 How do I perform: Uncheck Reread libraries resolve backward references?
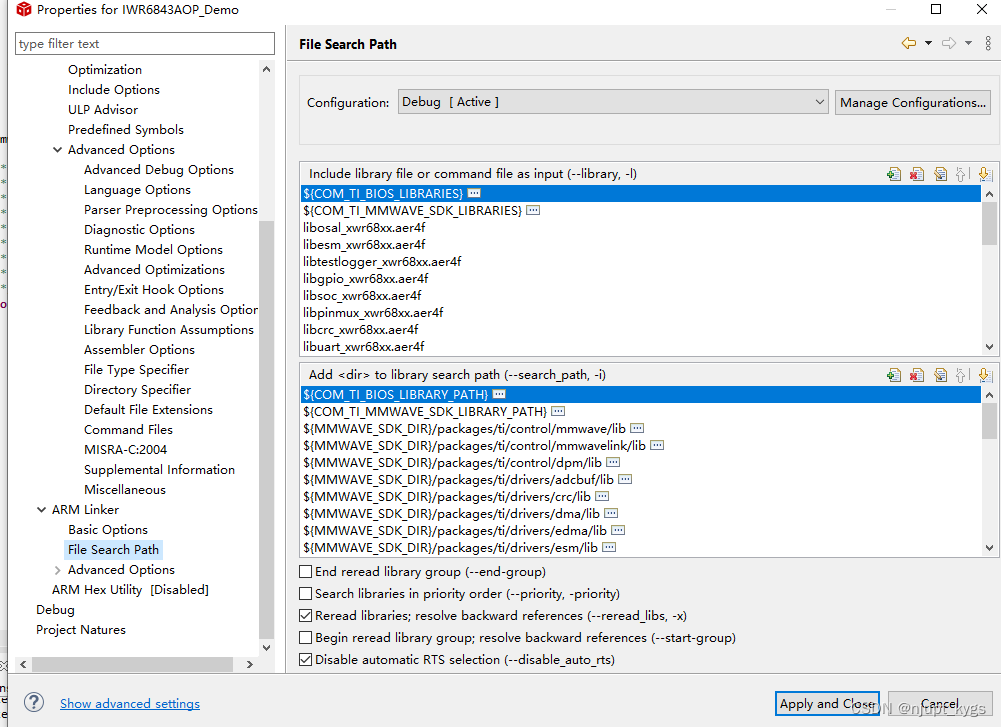tap(306, 615)
